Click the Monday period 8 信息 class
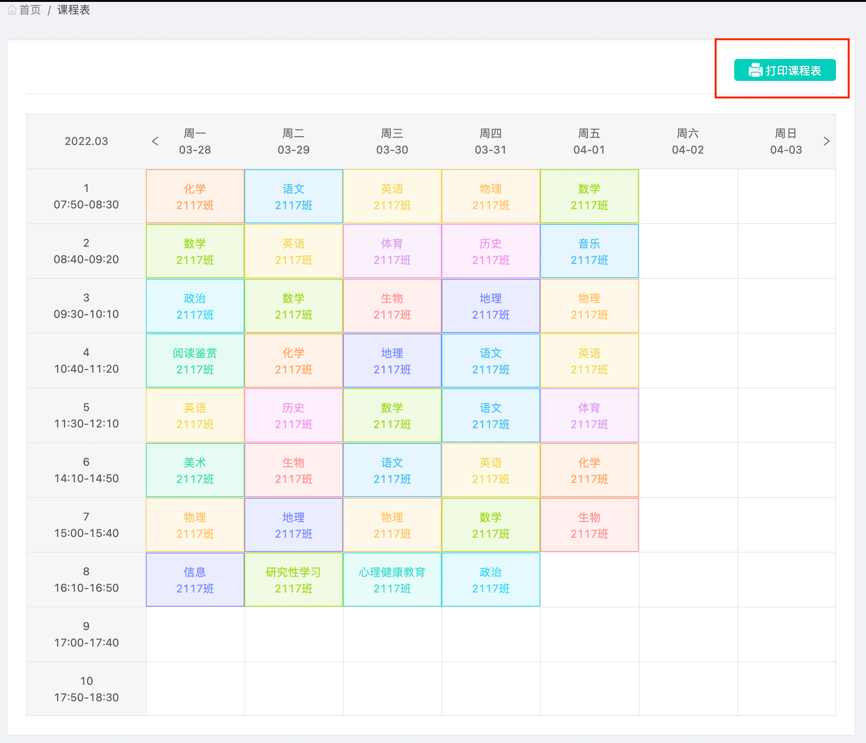 [x=195, y=580]
